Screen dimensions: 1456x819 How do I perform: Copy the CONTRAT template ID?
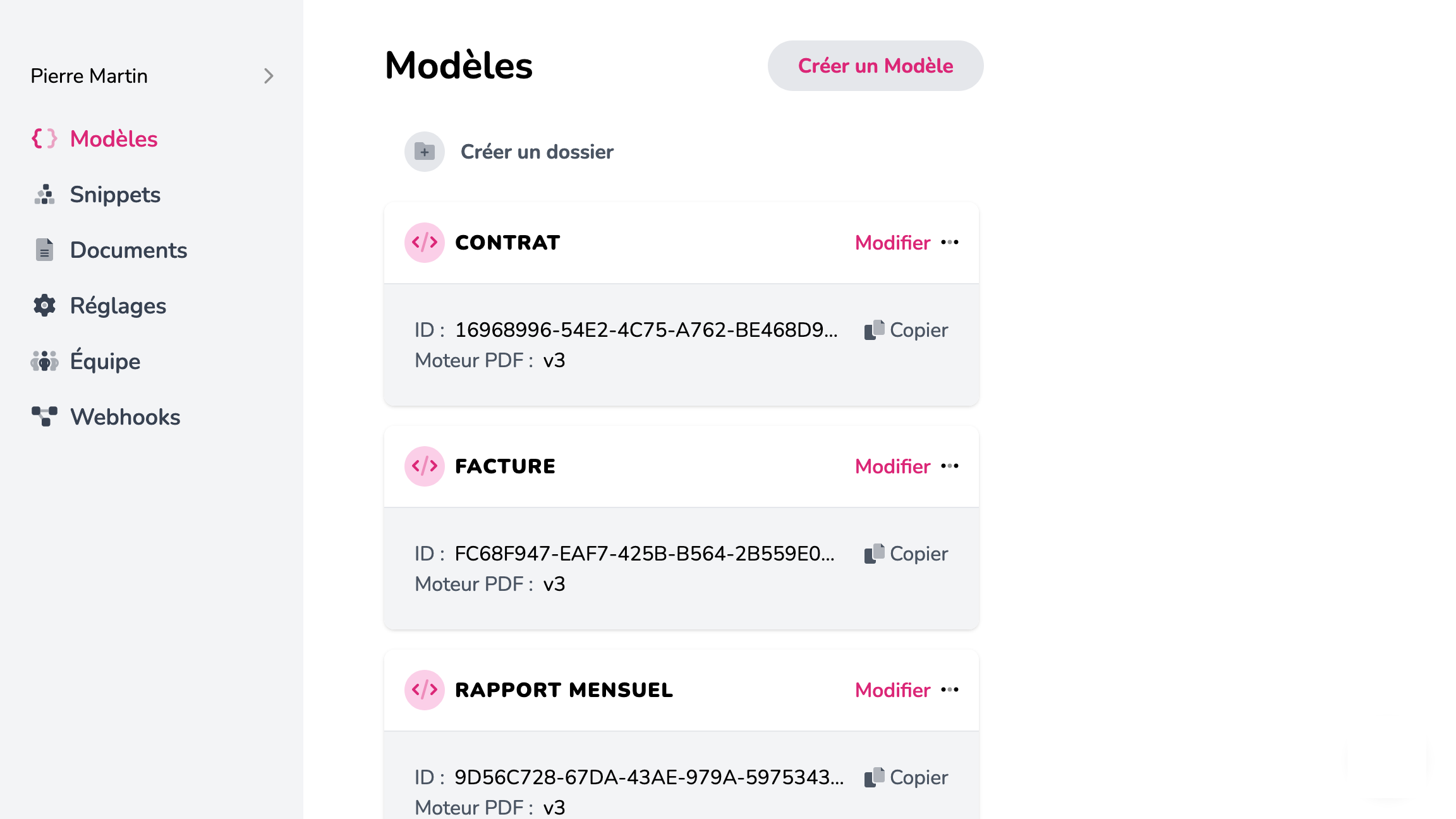pyautogui.click(x=906, y=330)
